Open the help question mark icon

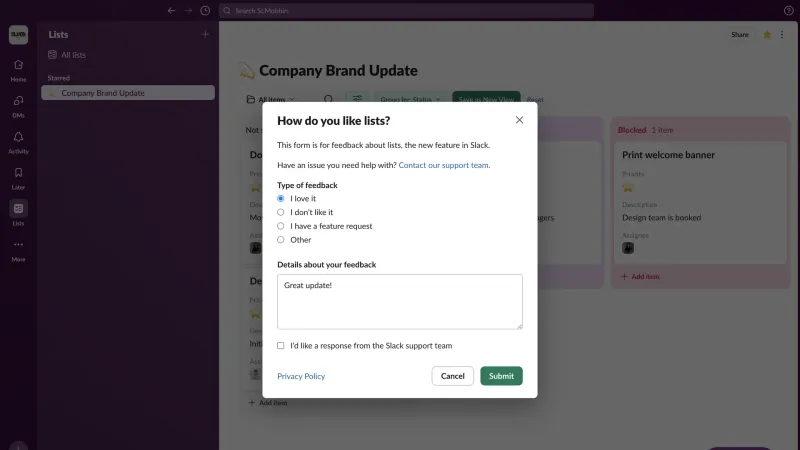(x=788, y=10)
